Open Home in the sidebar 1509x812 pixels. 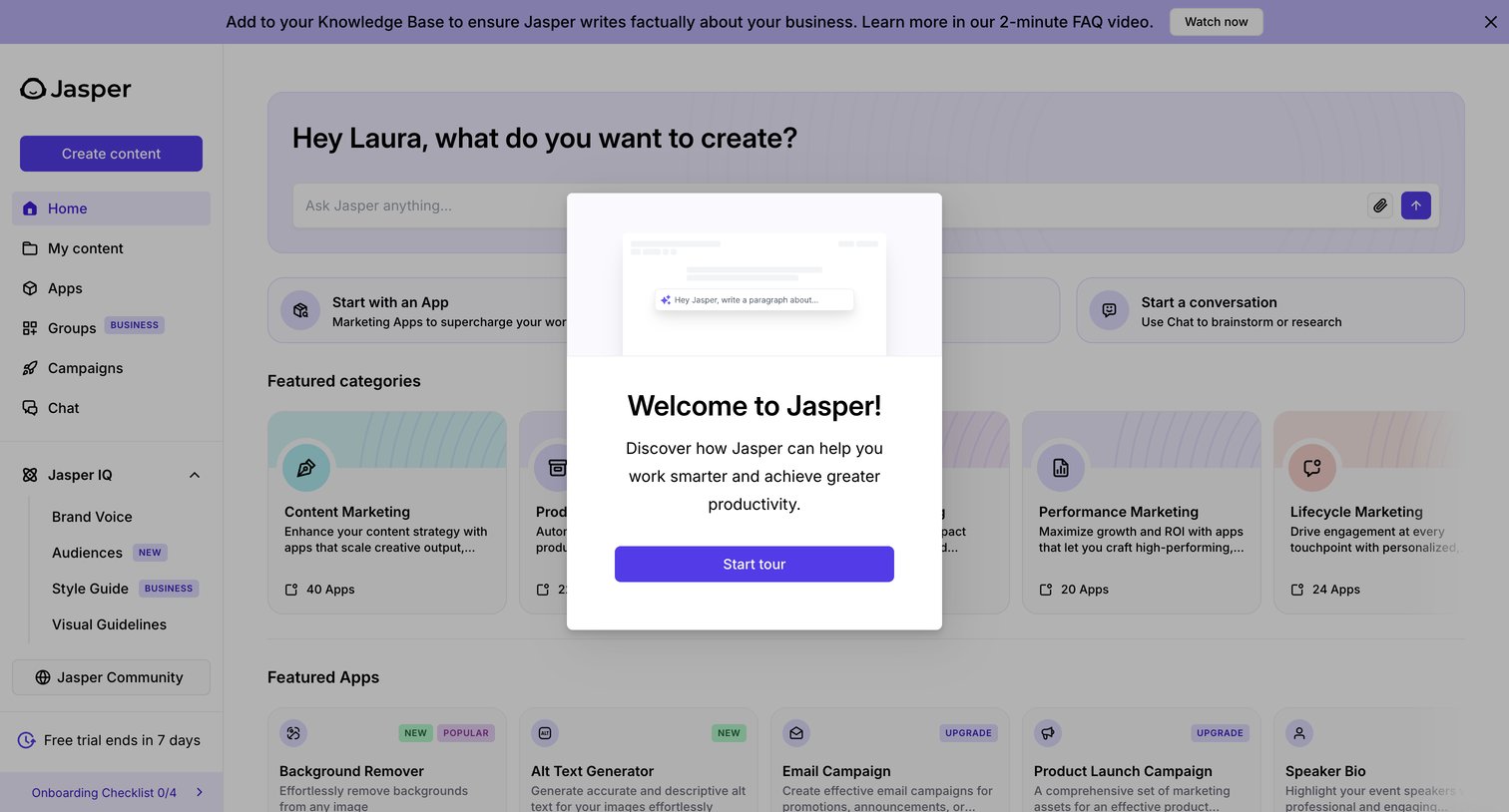tap(111, 208)
